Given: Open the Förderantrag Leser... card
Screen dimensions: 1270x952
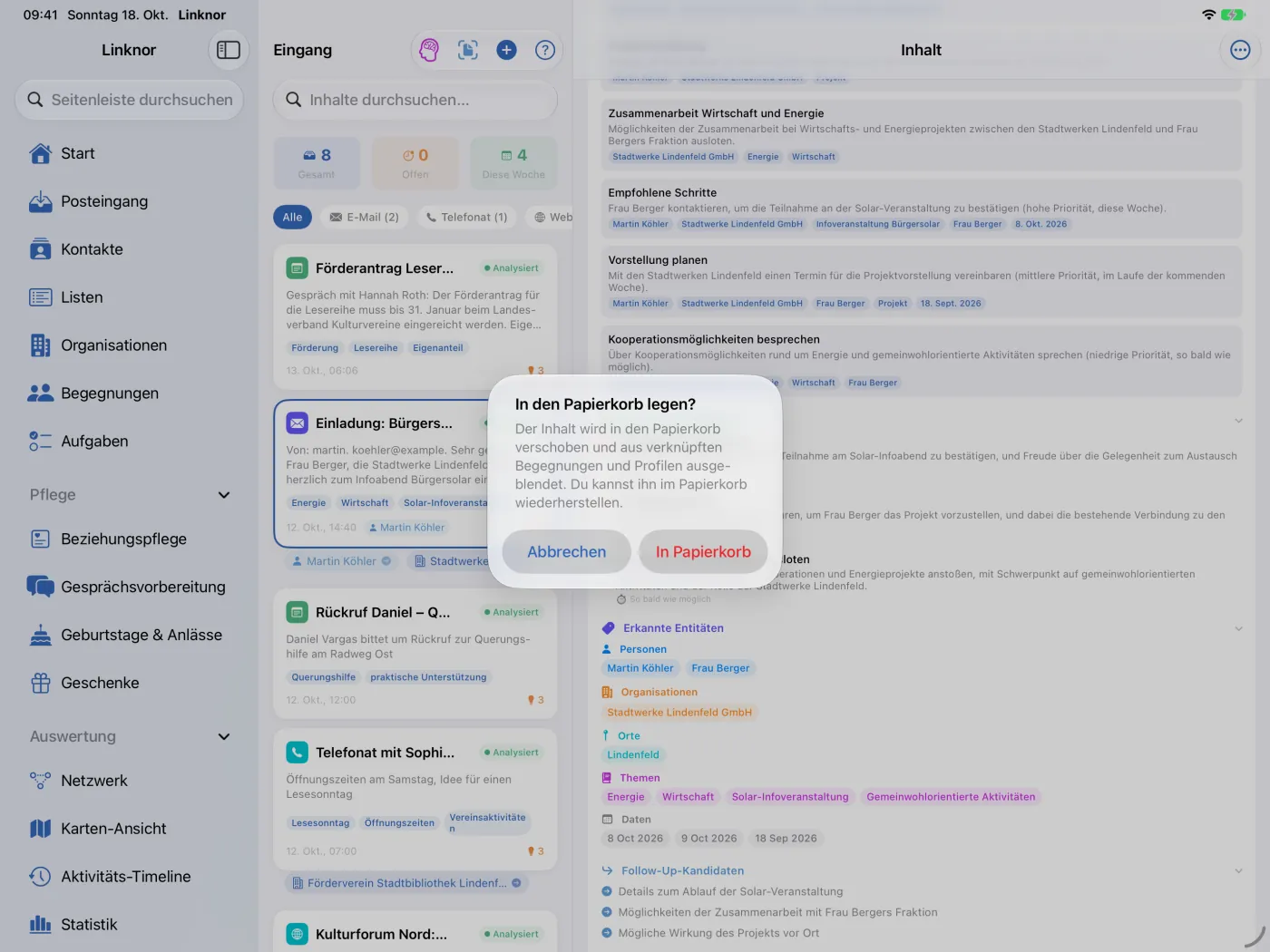Looking at the screenshot, I should [415, 317].
